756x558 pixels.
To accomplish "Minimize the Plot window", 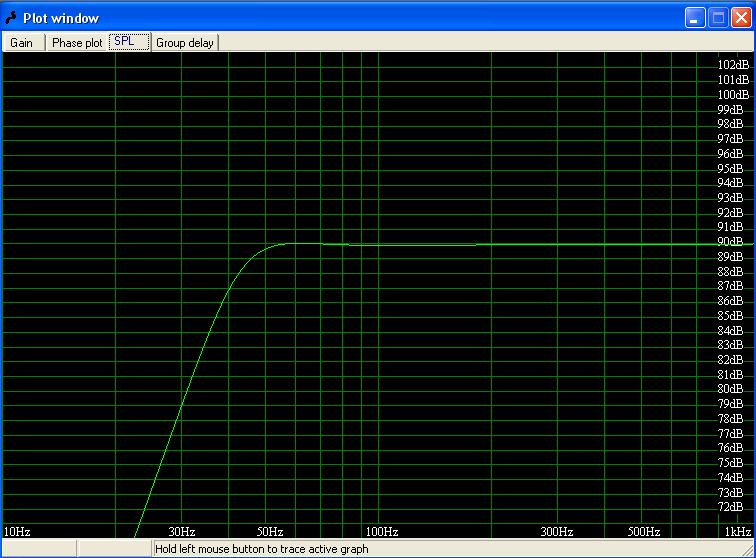I will pyautogui.click(x=695, y=18).
